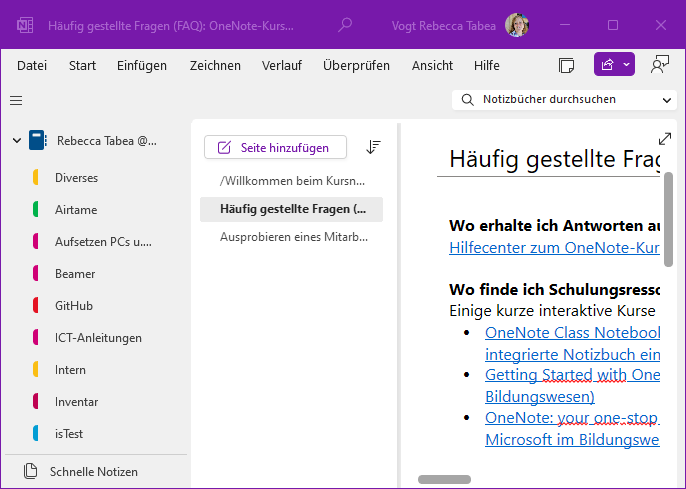686x489 pixels.
Task: Open the Datei menu
Action: pos(32,66)
